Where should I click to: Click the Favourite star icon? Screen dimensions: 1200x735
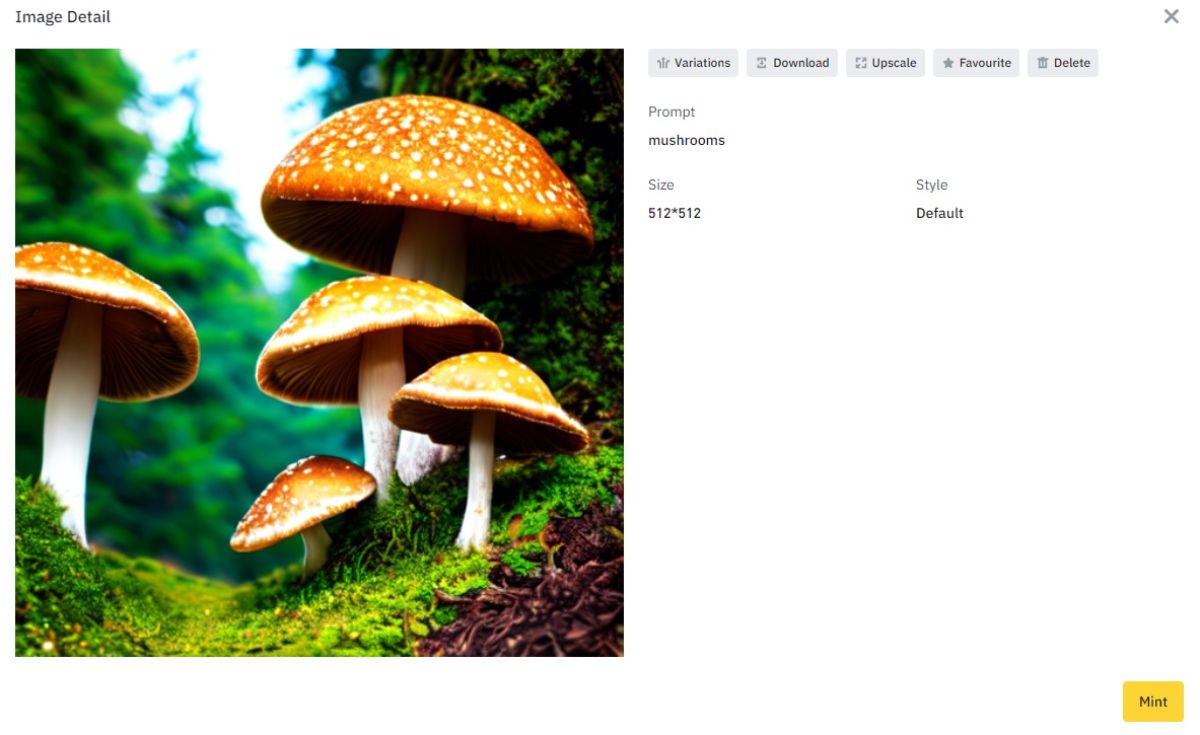pyautogui.click(x=948, y=63)
